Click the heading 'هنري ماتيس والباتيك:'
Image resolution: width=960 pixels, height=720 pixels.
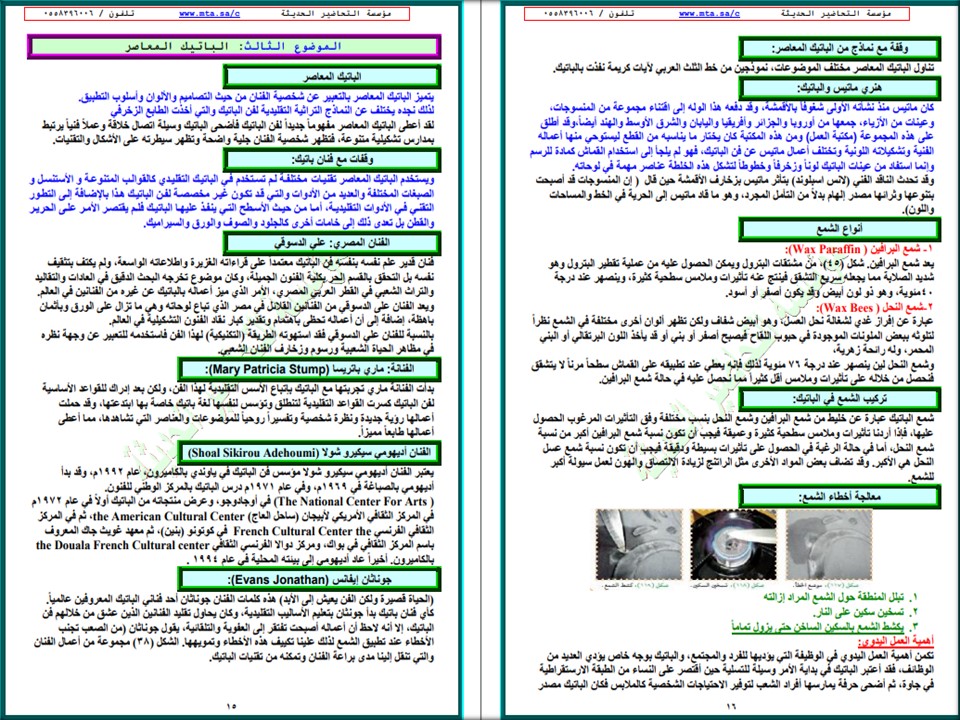point(839,89)
